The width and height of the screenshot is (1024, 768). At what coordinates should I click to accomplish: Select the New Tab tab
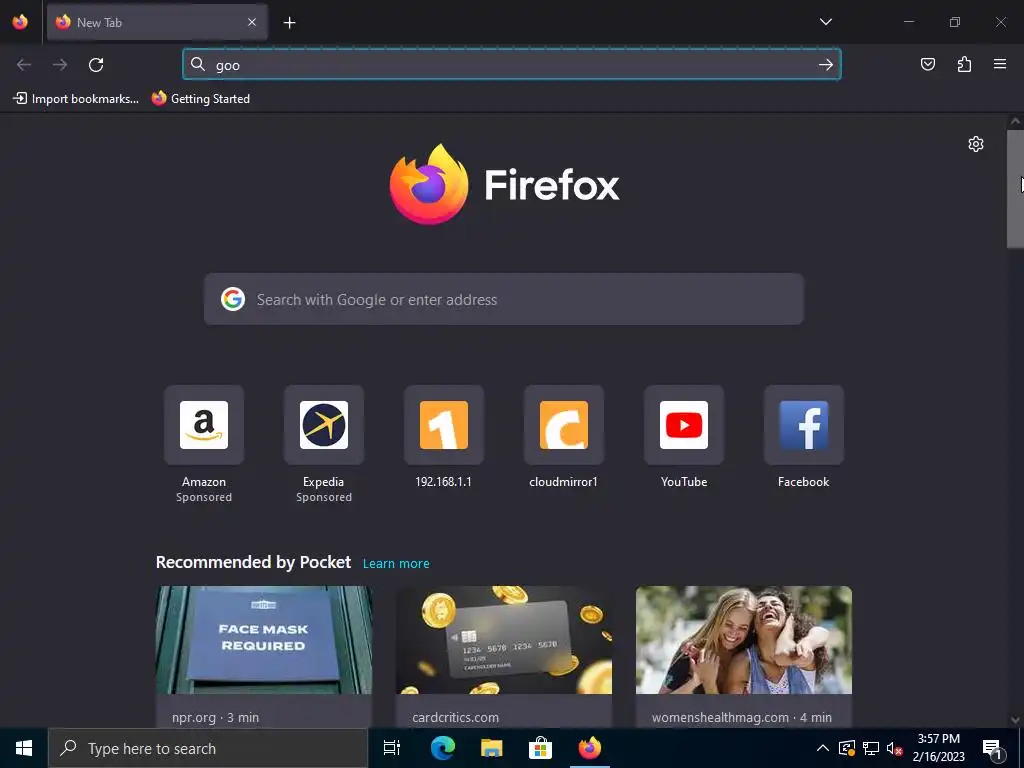point(157,22)
